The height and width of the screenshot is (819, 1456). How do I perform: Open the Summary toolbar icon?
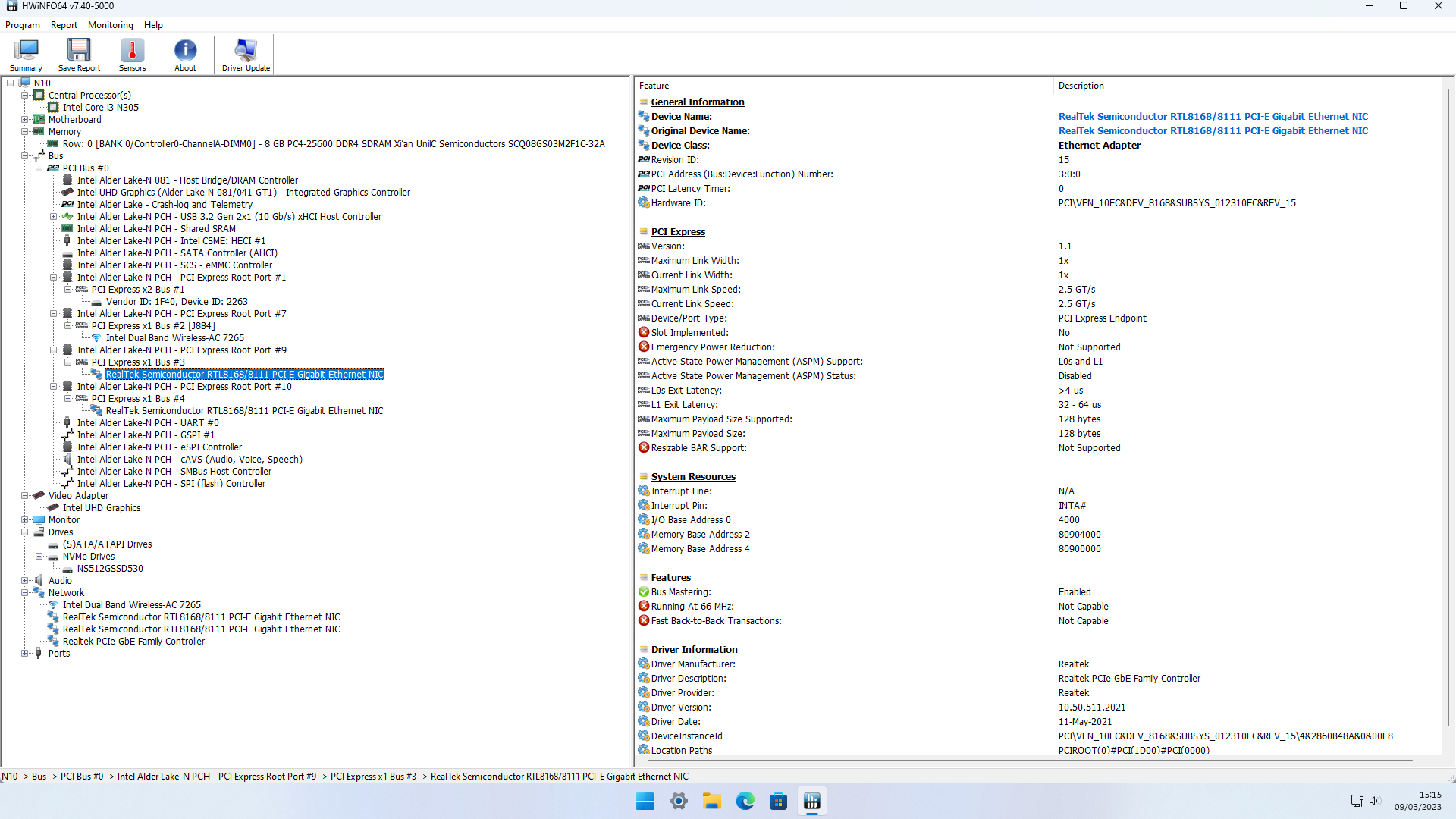coord(27,55)
